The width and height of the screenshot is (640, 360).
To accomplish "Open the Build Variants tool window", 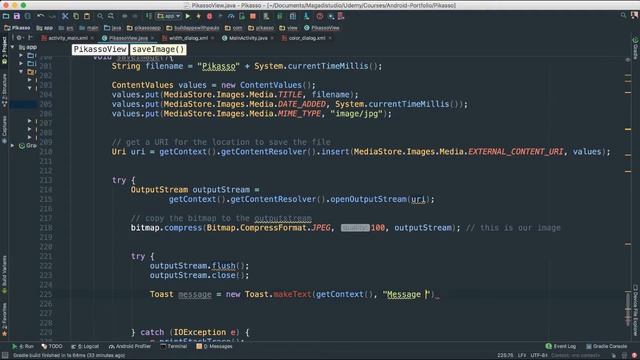I will (x=4, y=273).
